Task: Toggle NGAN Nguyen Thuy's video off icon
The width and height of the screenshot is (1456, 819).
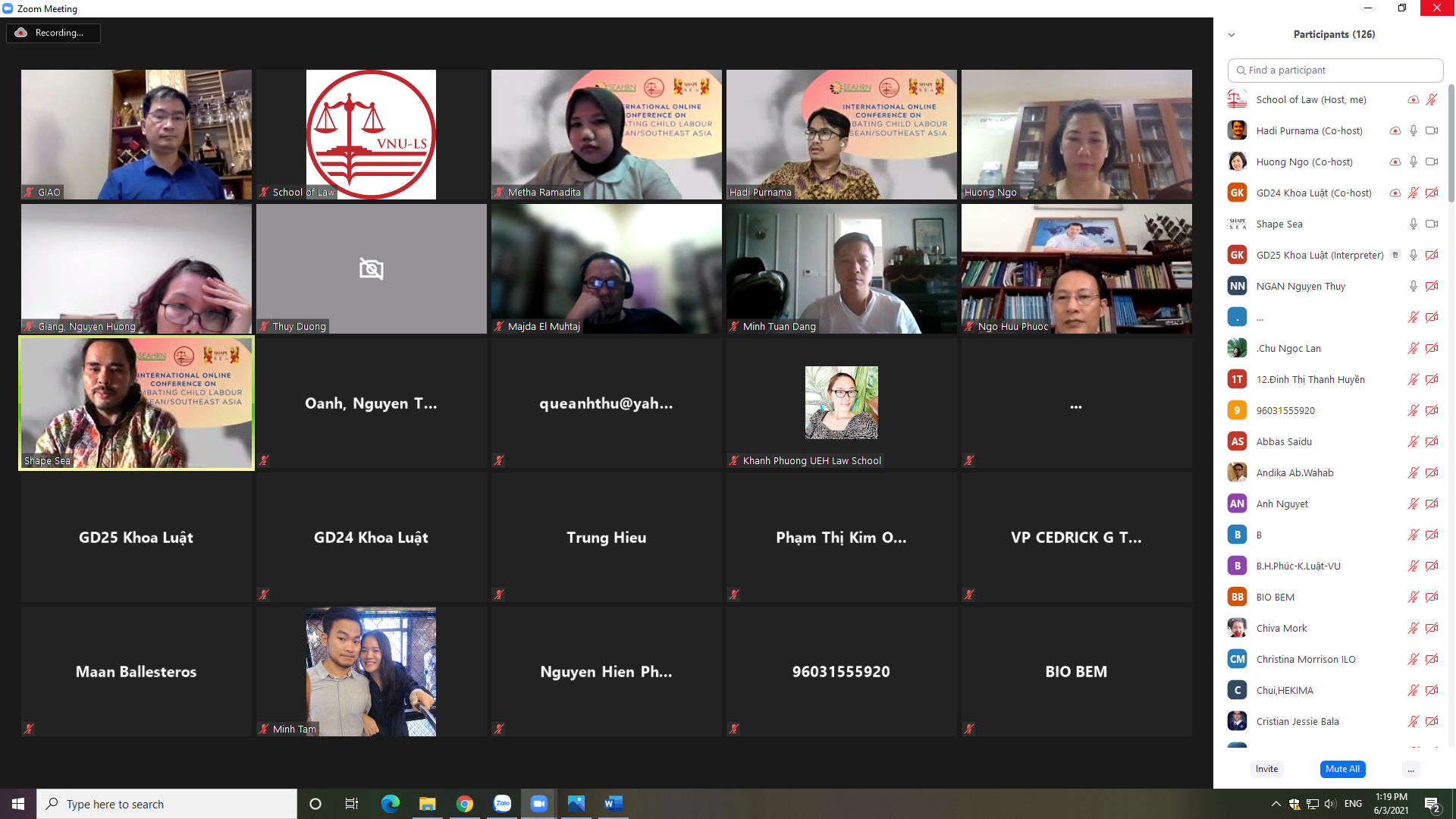Action: pyautogui.click(x=1432, y=286)
